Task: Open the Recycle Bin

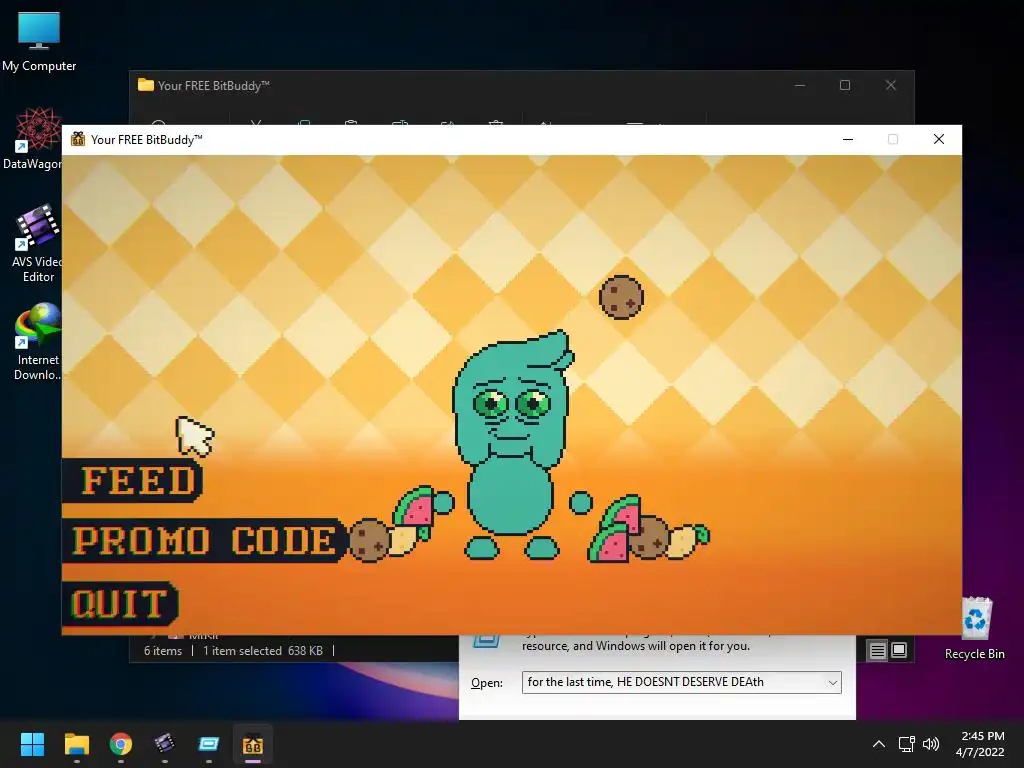Action: coord(974,628)
